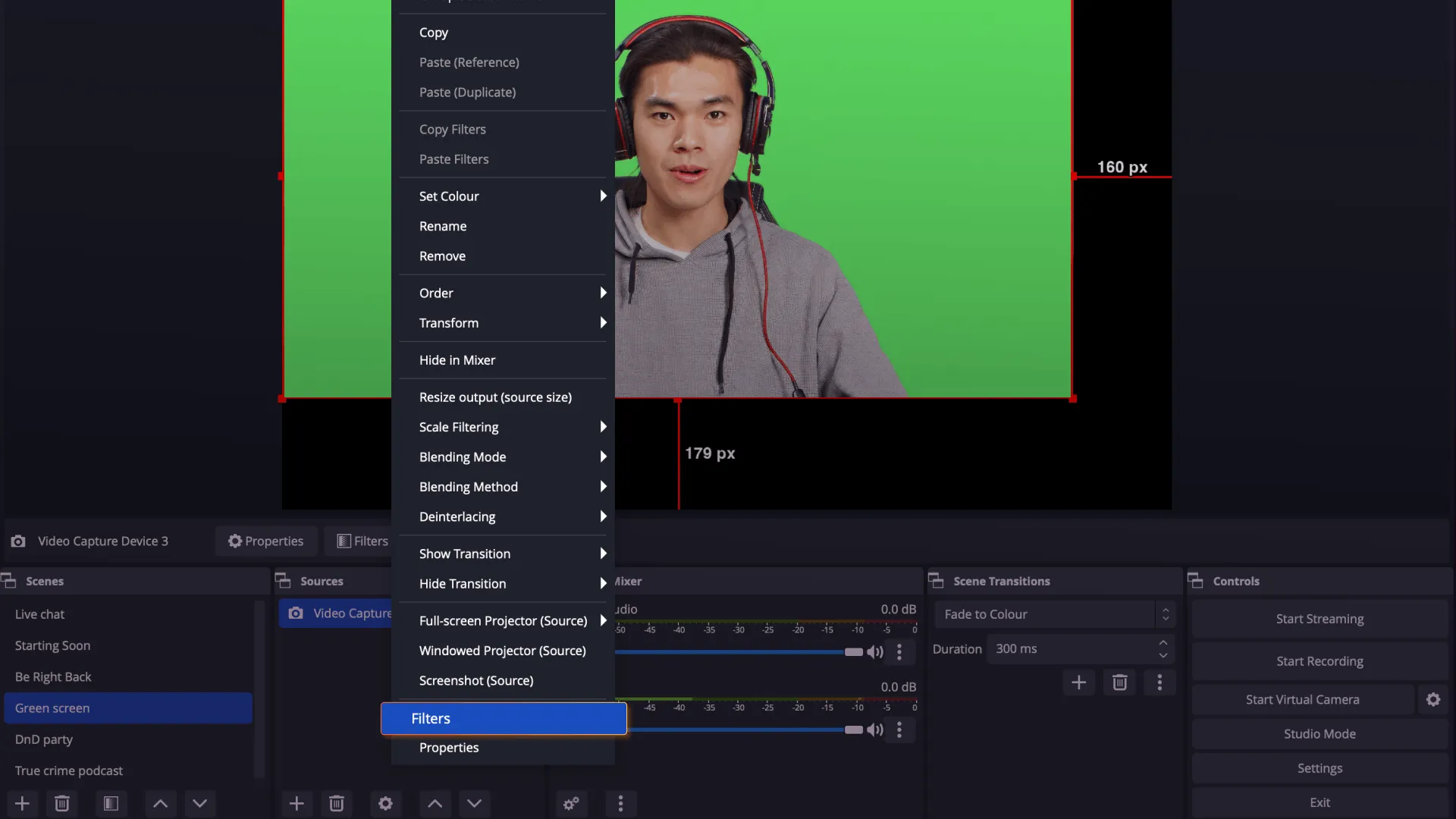Move scene down arrow in Scenes toolbar
1456x819 pixels.
[x=199, y=803]
